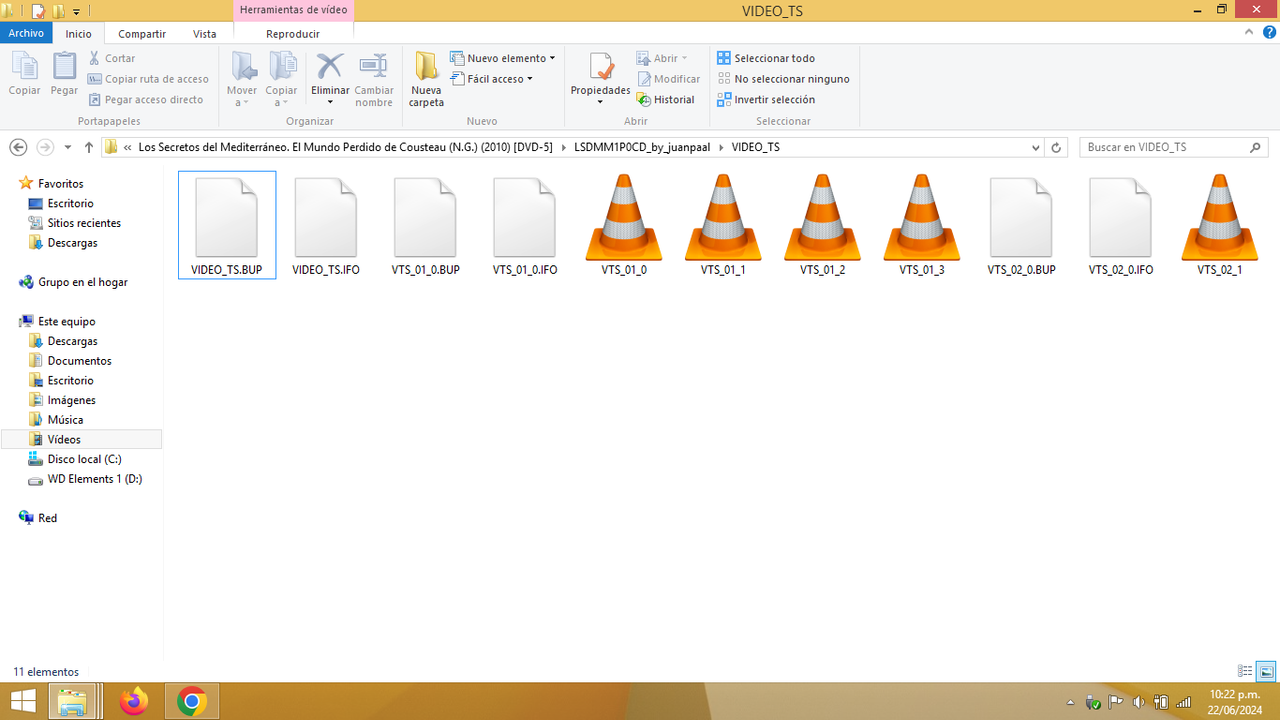Switch to the Inicio ribbon tab
Viewport: 1280px width, 720px height.
tap(79, 33)
